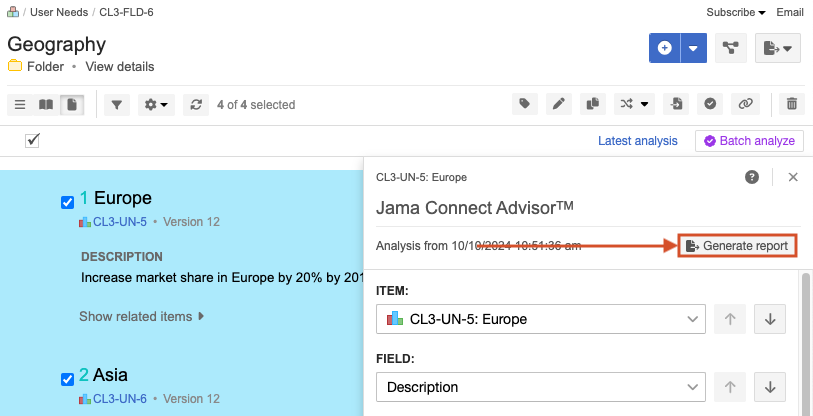The image size is (813, 416).
Task: Click the CL3-FLD-6 breadcrumb
Action: [x=127, y=12]
